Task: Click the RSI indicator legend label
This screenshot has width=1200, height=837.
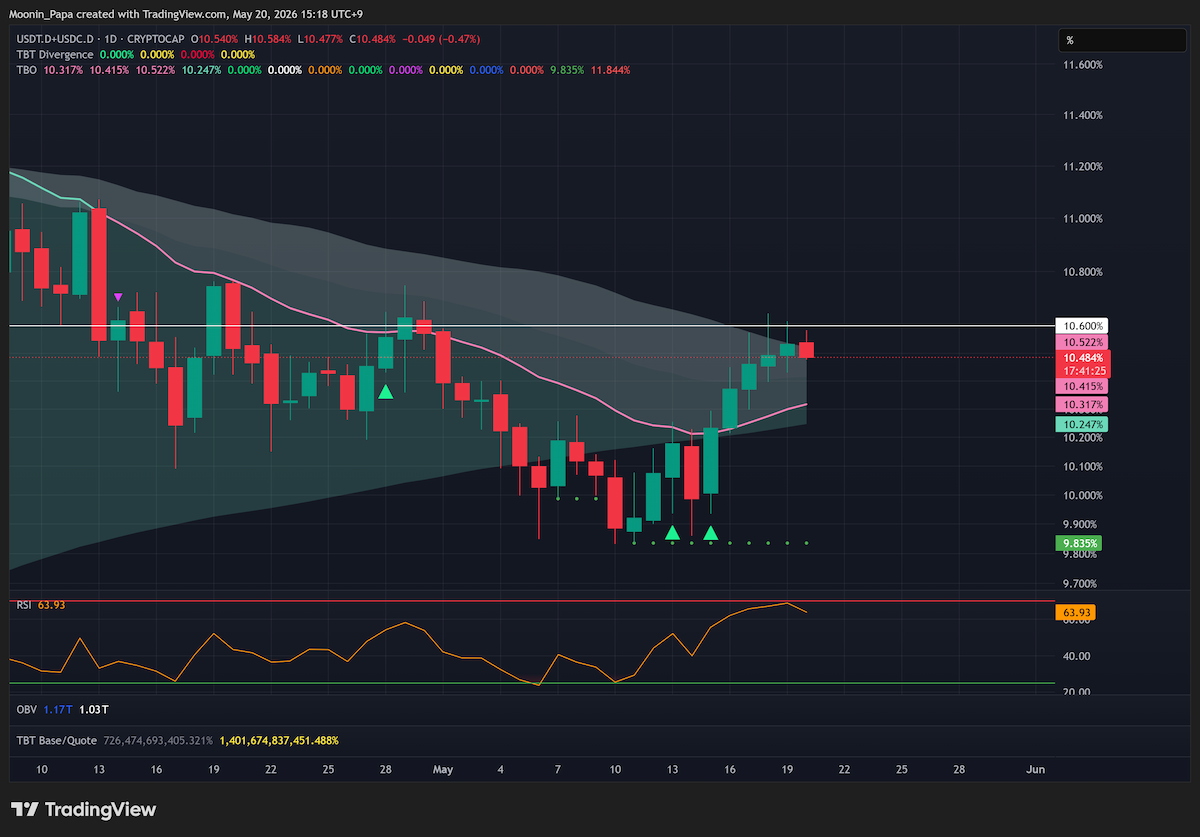Action: tap(23, 604)
